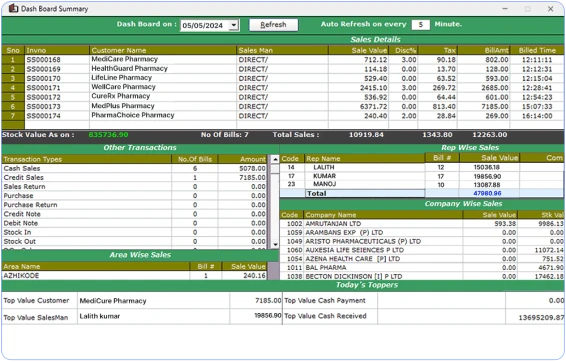Click the Area Name column header
566x363 pixels.
click(x=96, y=266)
